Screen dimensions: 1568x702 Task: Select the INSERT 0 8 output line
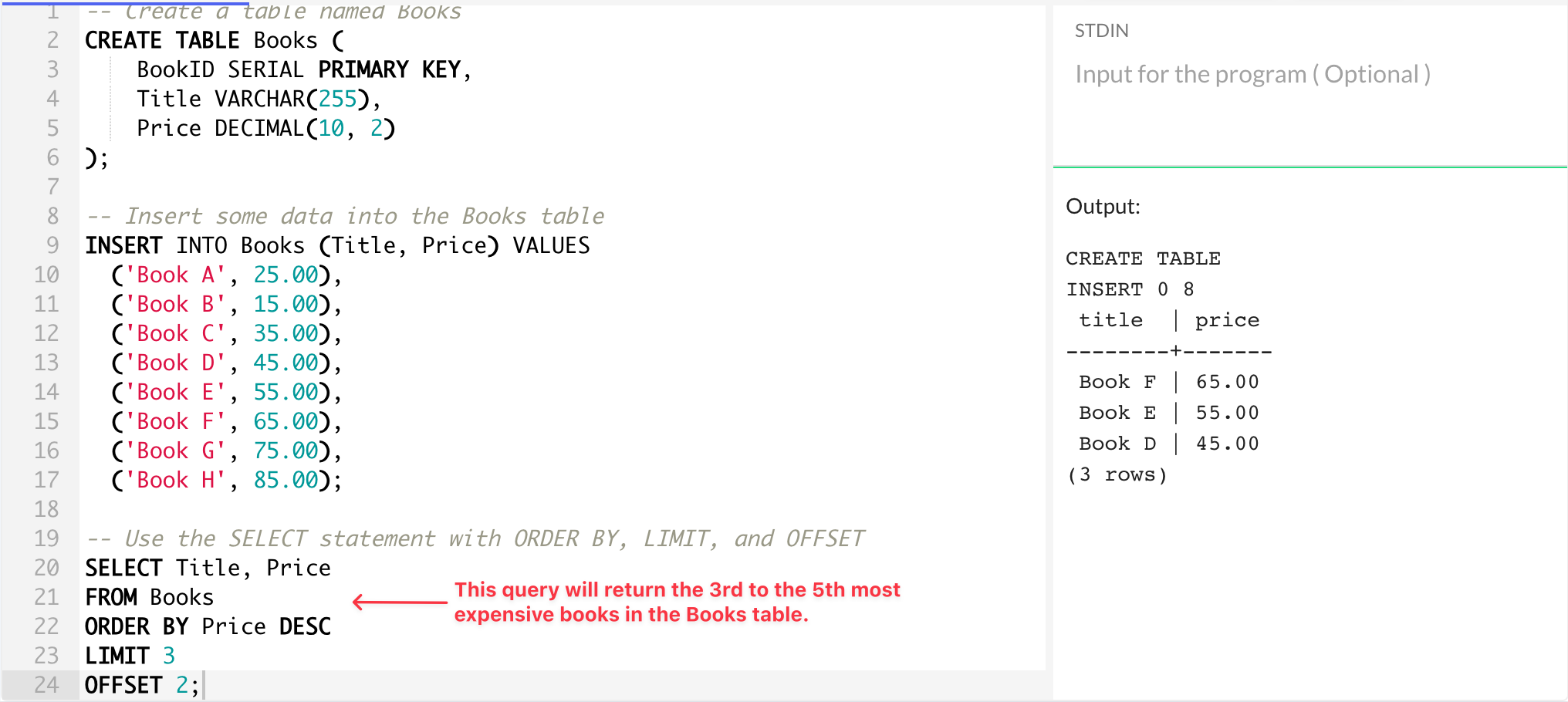point(1128,289)
